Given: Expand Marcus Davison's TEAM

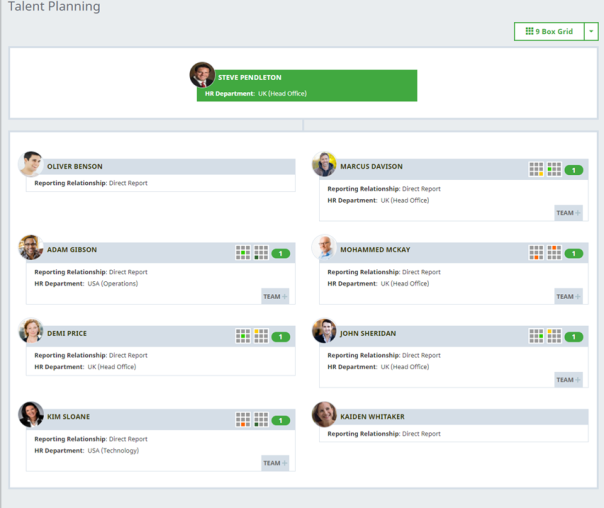Looking at the screenshot, I should coord(568,213).
